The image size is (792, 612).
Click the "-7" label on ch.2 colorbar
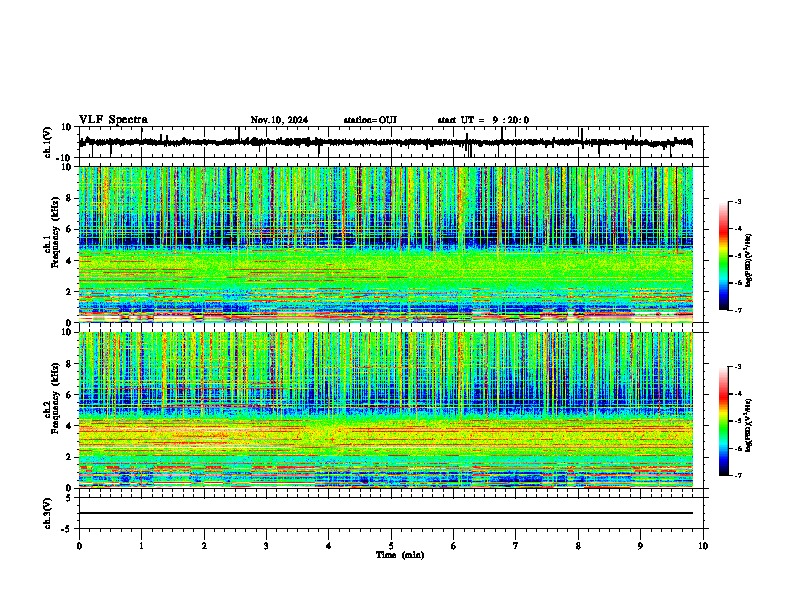click(738, 475)
